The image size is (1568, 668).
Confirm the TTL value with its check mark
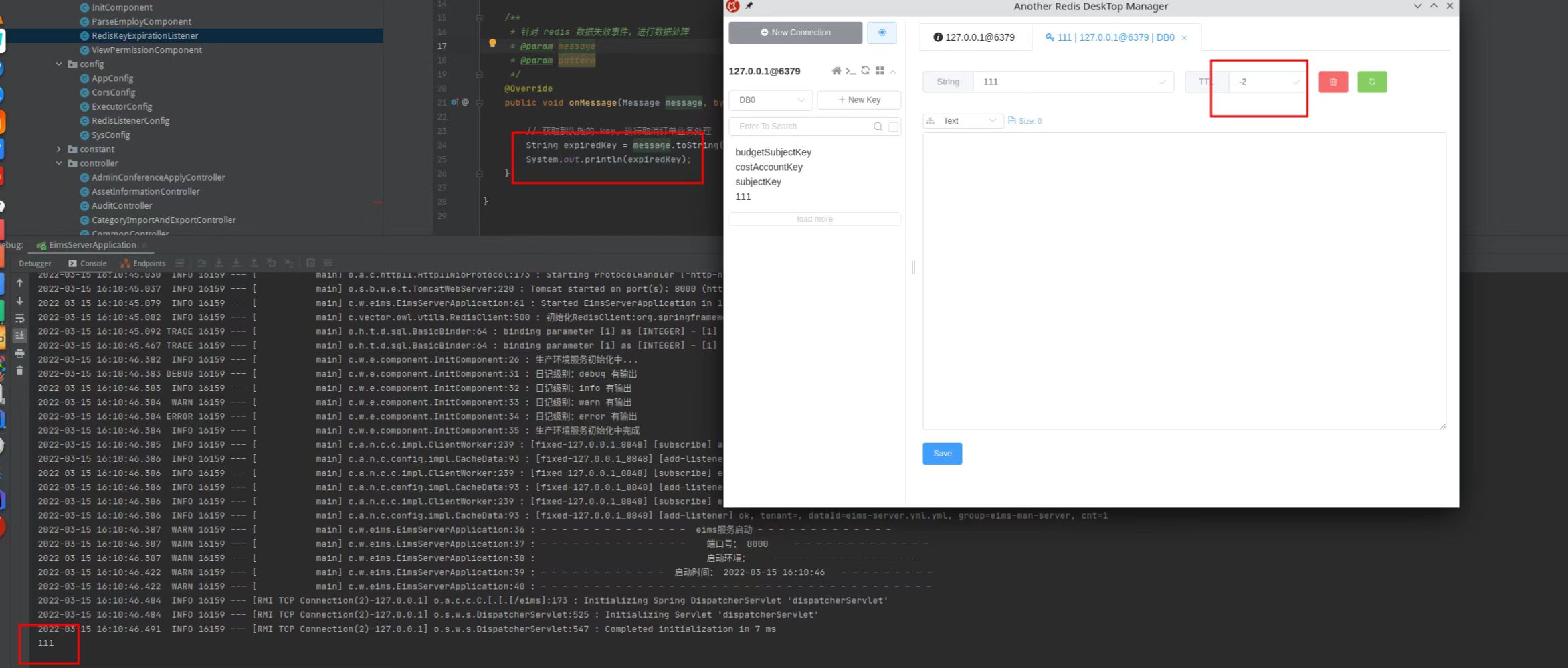tap(1296, 82)
